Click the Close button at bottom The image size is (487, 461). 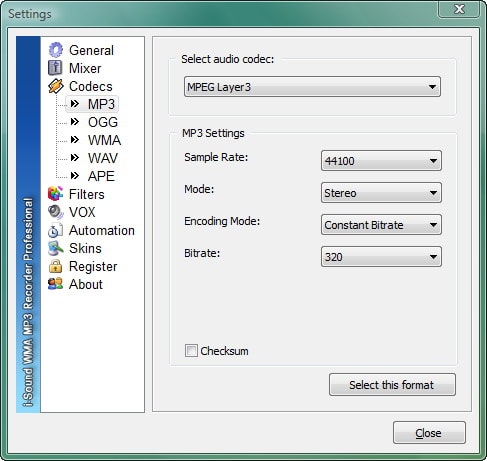click(x=429, y=433)
